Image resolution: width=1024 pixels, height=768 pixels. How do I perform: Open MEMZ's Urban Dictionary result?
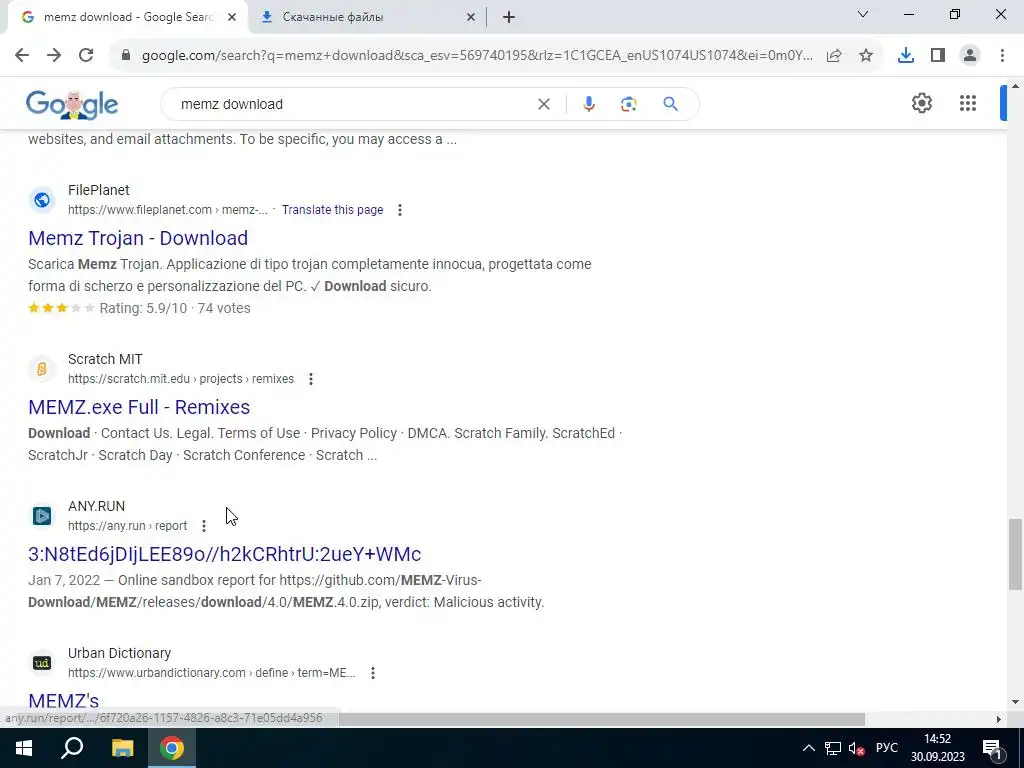63,701
